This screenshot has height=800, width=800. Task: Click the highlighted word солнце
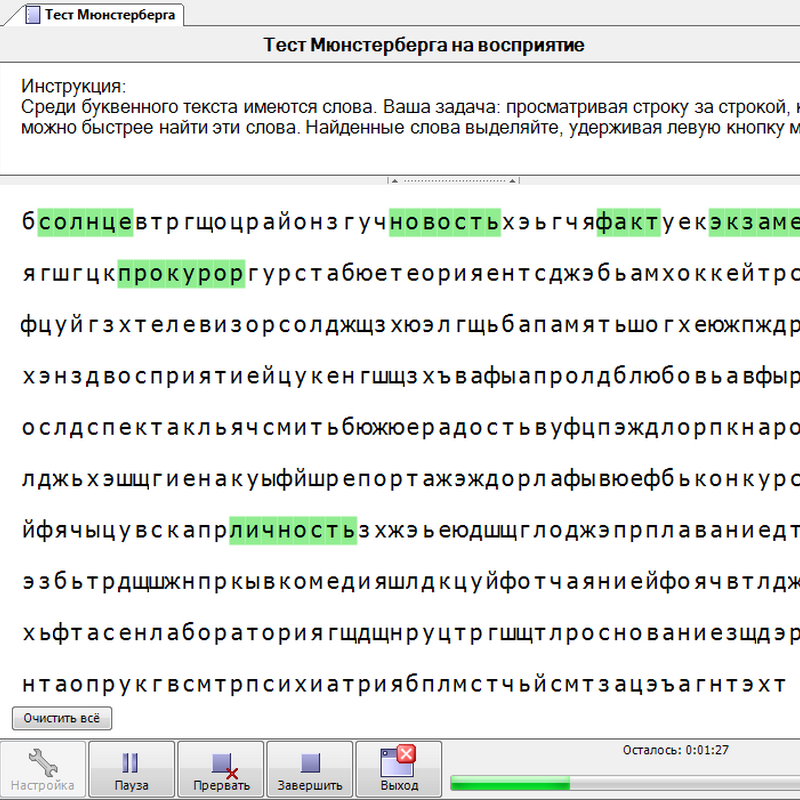pos(85,222)
